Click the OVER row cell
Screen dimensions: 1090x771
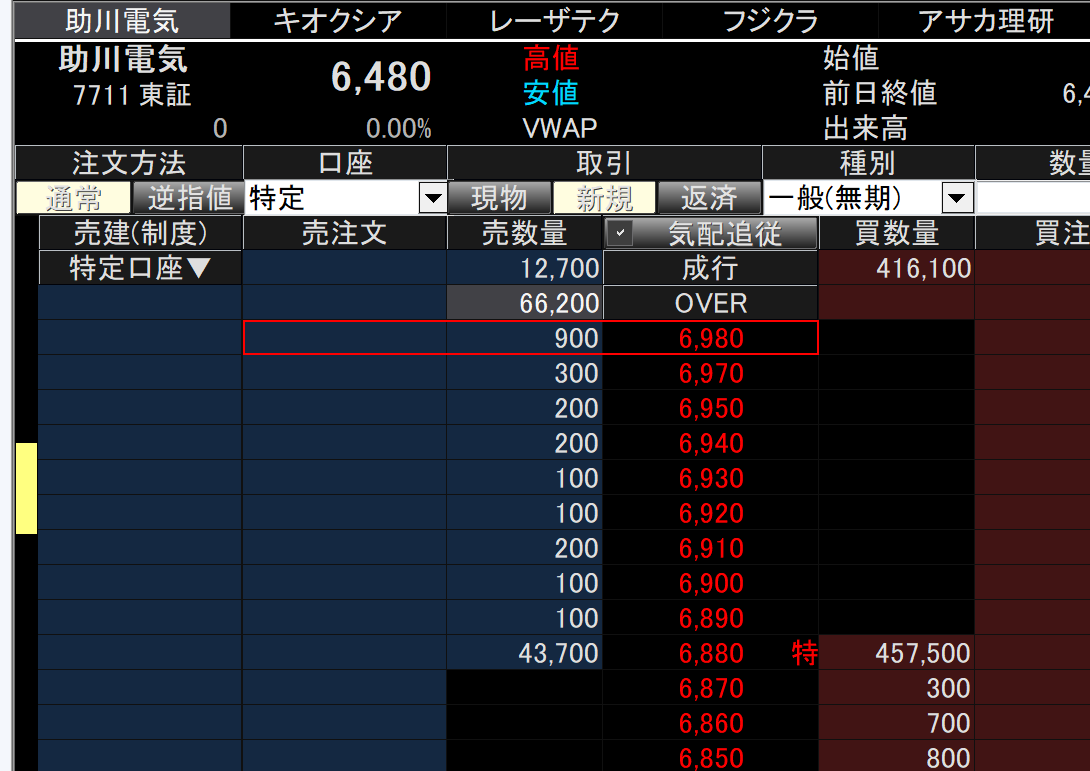click(x=710, y=303)
